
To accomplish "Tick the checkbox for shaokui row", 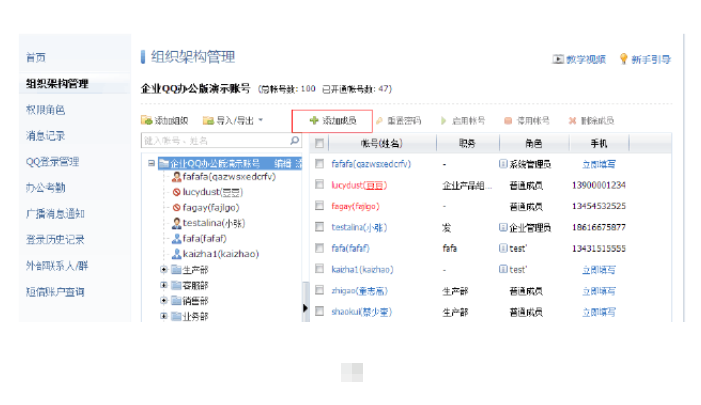I will [319, 311].
